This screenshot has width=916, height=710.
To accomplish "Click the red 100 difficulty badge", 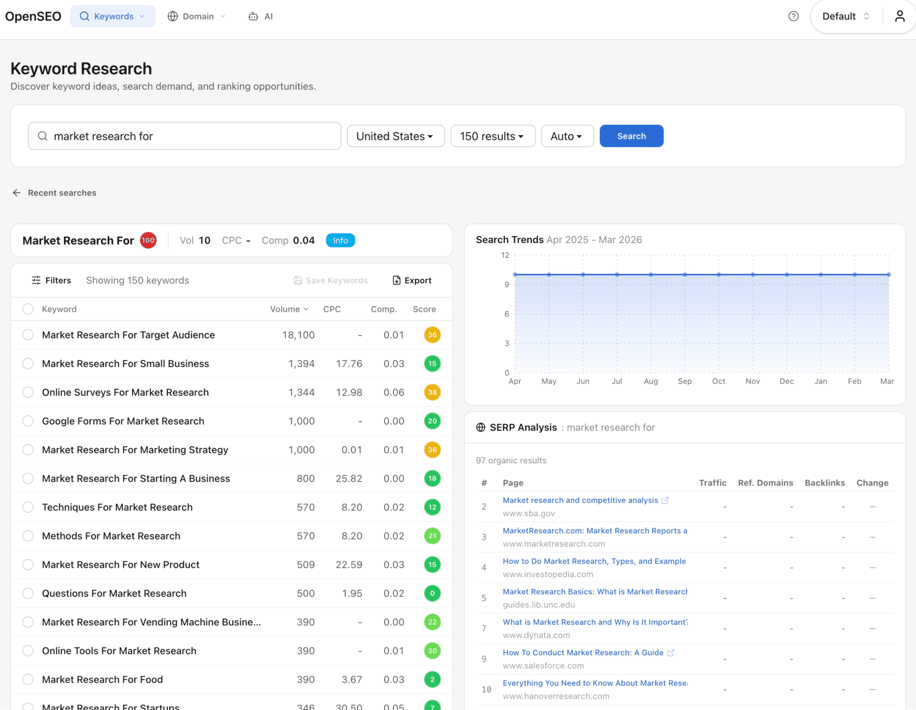I will coord(148,240).
